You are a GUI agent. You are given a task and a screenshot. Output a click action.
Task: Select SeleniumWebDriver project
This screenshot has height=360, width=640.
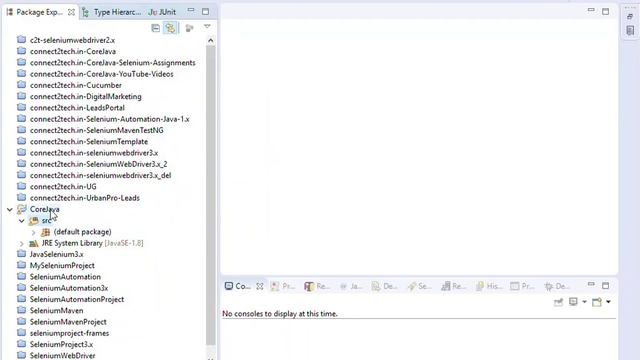coord(62,356)
